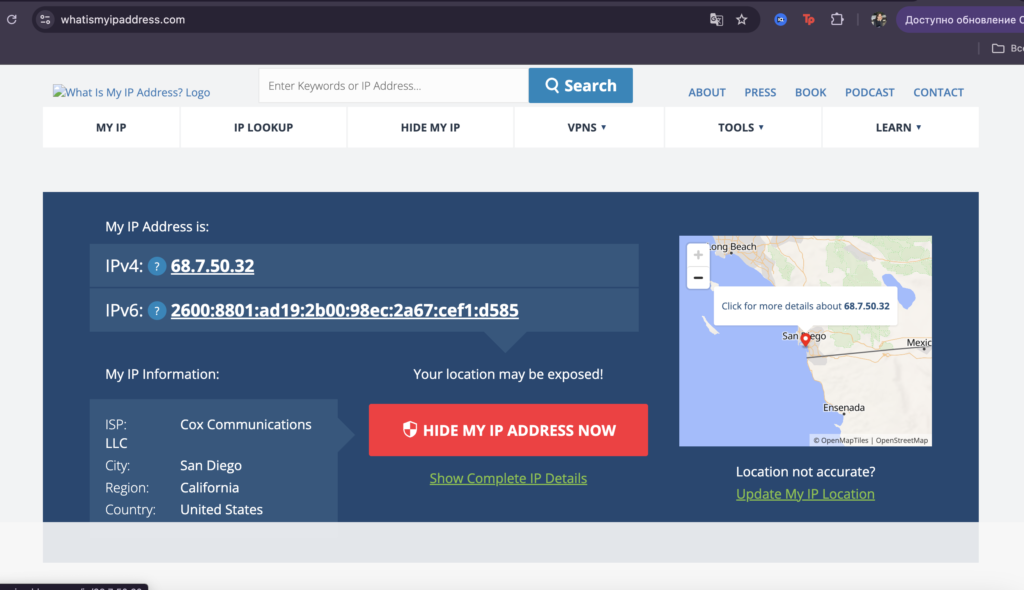1024x590 pixels.
Task: Zoom out the map with minus button
Action: coord(698,278)
